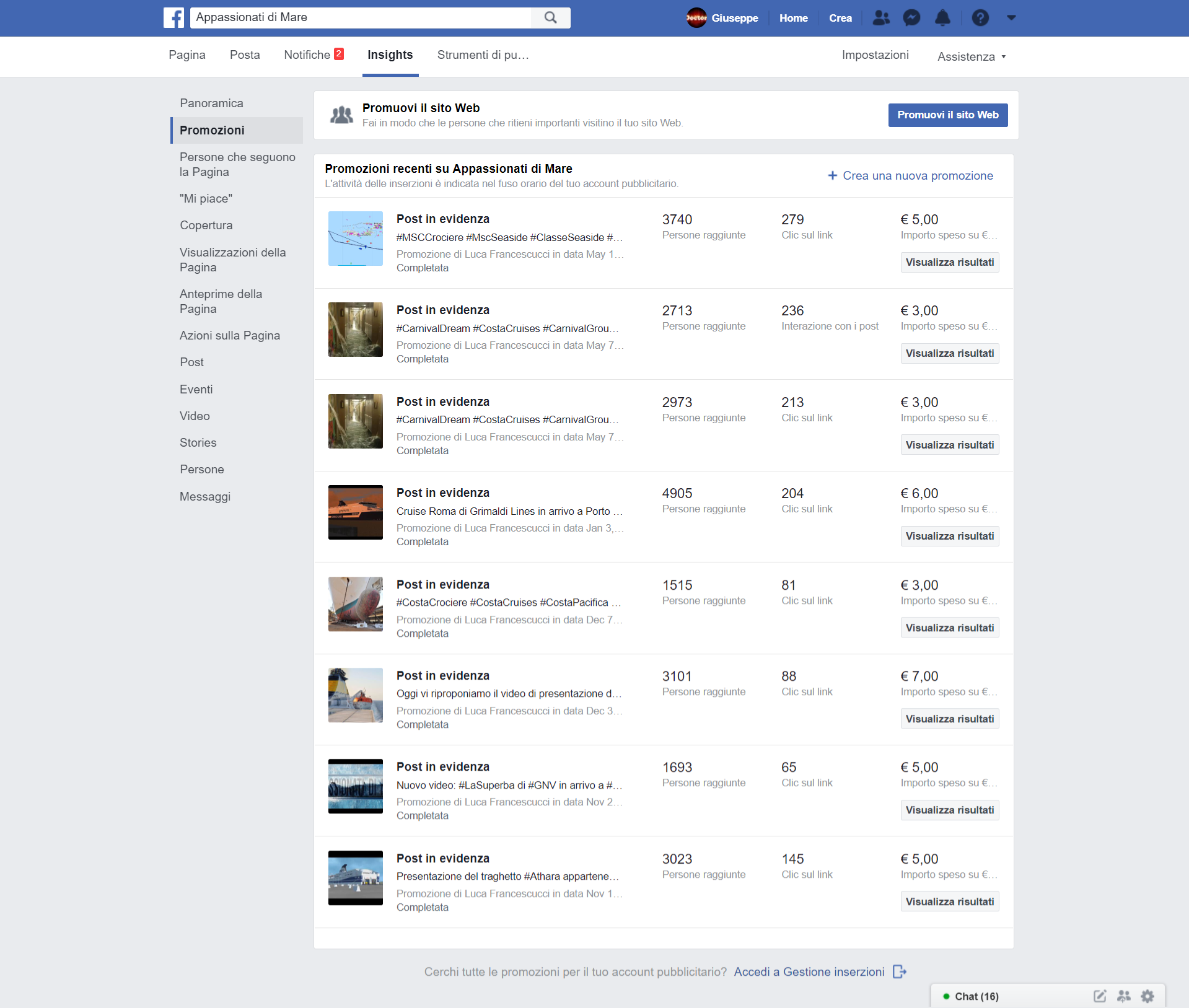Open the flooded corridor thumbnail with 2973 reach
Screen dimensions: 1189x1008
pos(355,421)
